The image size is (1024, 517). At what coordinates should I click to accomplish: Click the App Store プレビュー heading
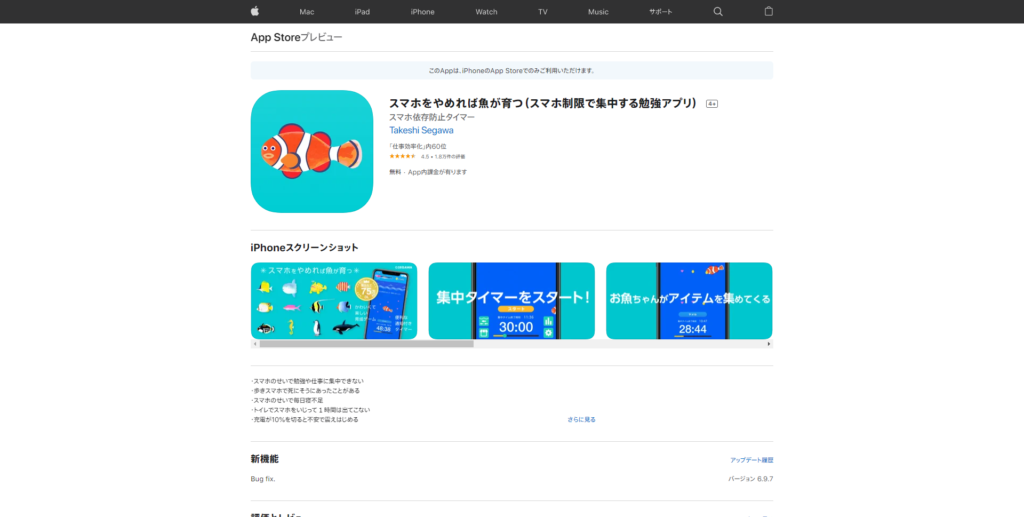click(296, 37)
